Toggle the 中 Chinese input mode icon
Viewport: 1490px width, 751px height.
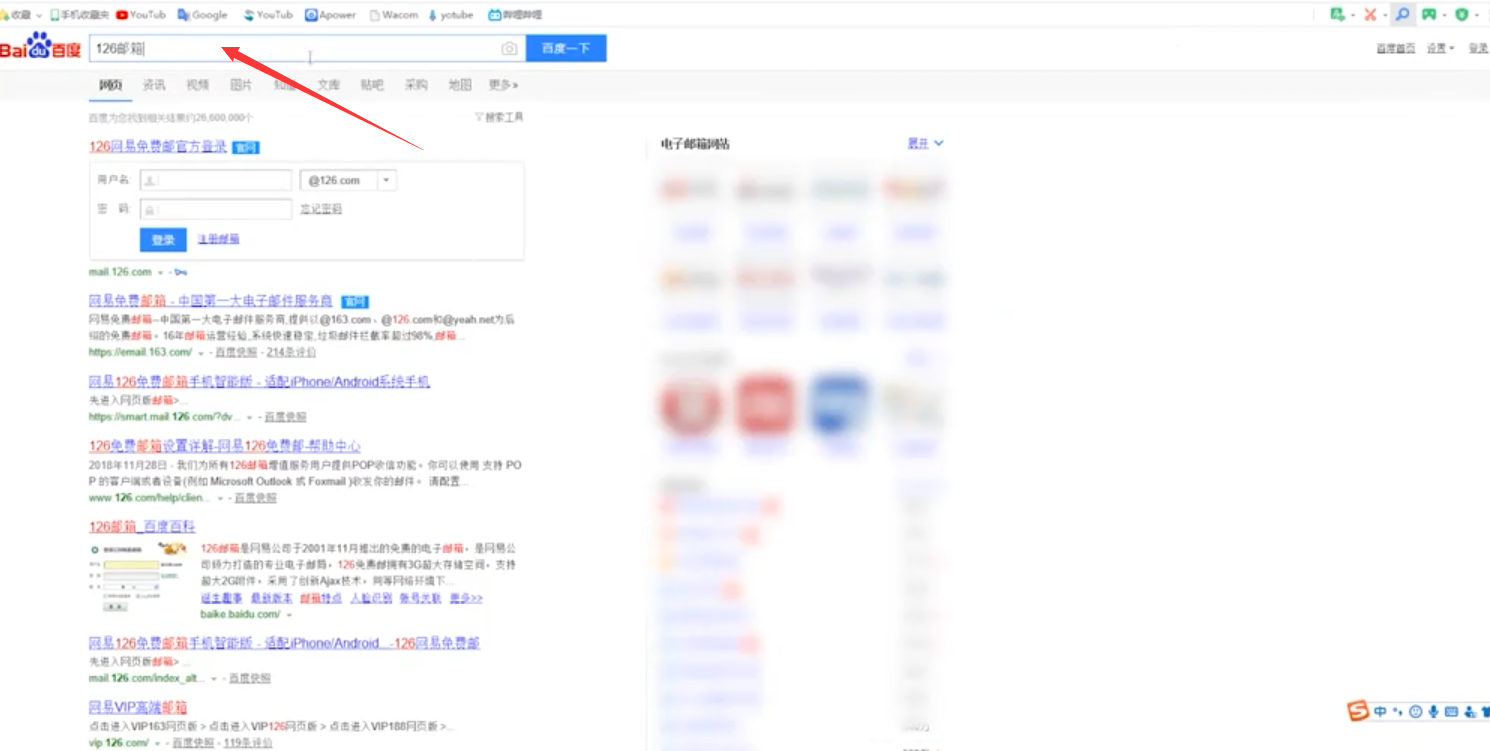click(x=1380, y=712)
